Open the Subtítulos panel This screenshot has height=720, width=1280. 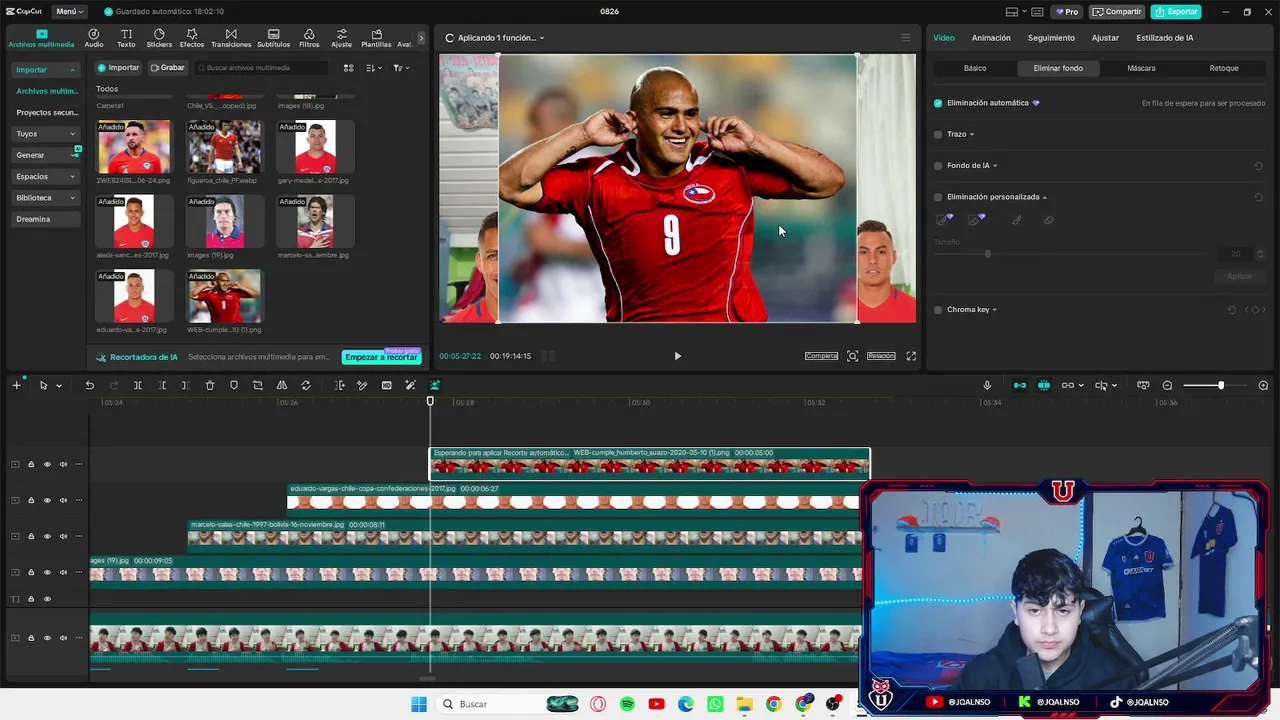[x=273, y=38]
